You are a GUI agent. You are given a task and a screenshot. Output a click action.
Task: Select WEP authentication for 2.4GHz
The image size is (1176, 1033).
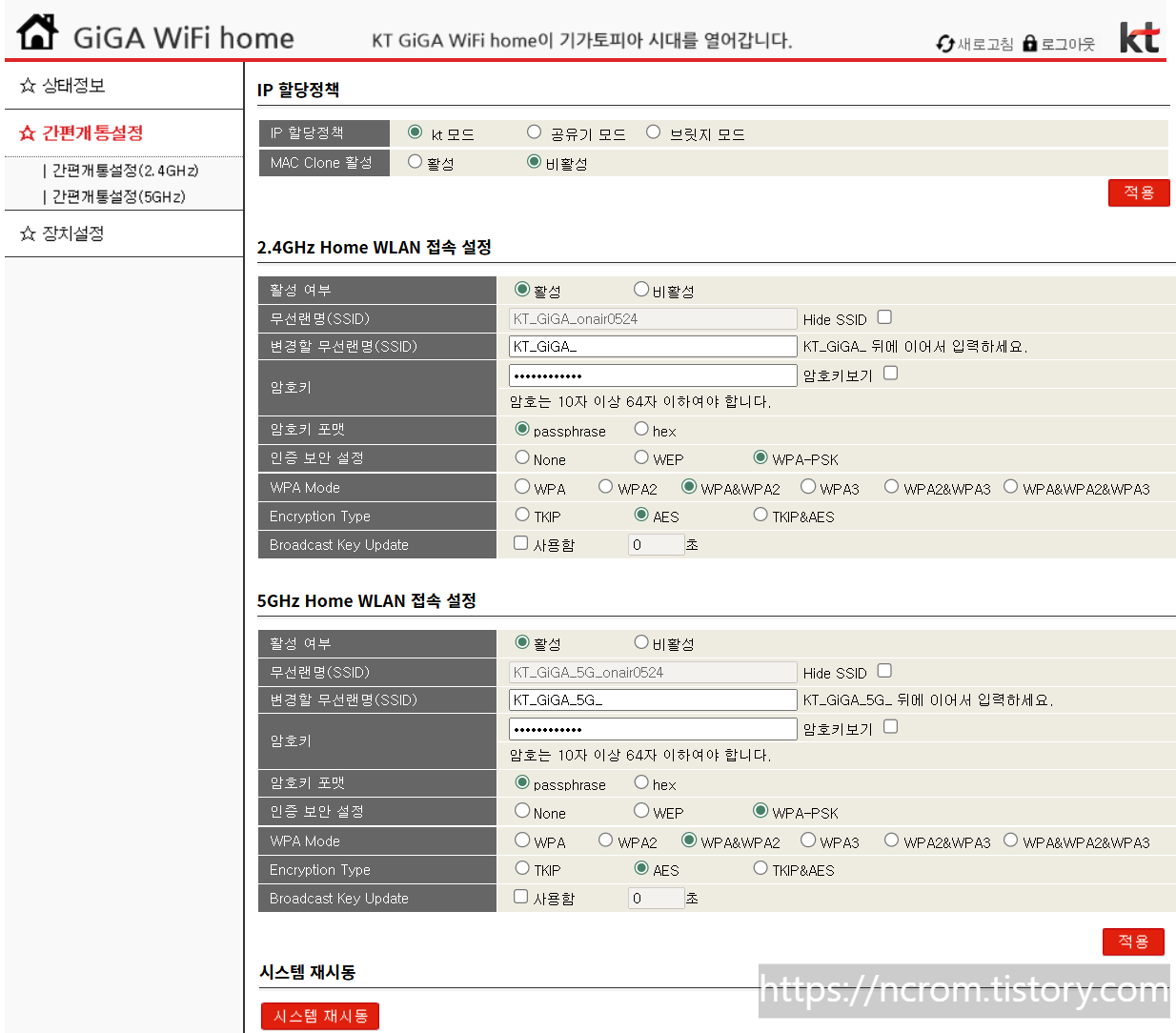pos(641,457)
